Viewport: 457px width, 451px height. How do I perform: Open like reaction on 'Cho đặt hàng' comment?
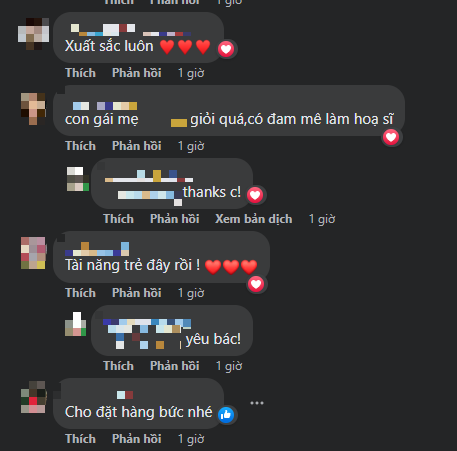pos(226,415)
